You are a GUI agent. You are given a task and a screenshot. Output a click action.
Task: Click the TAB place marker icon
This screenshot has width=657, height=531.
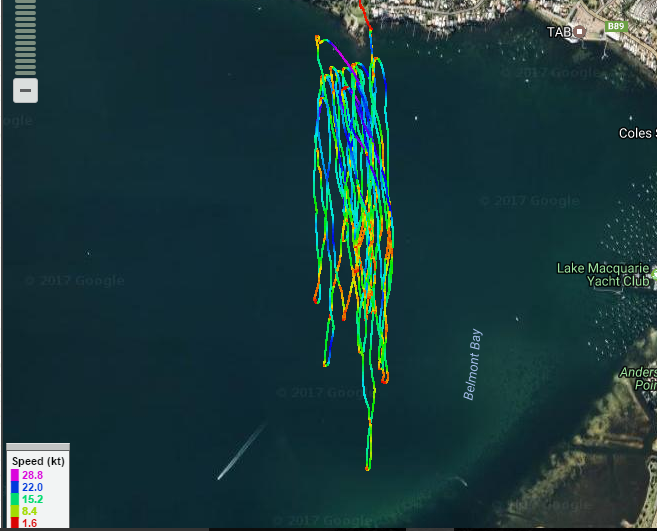coord(579,32)
